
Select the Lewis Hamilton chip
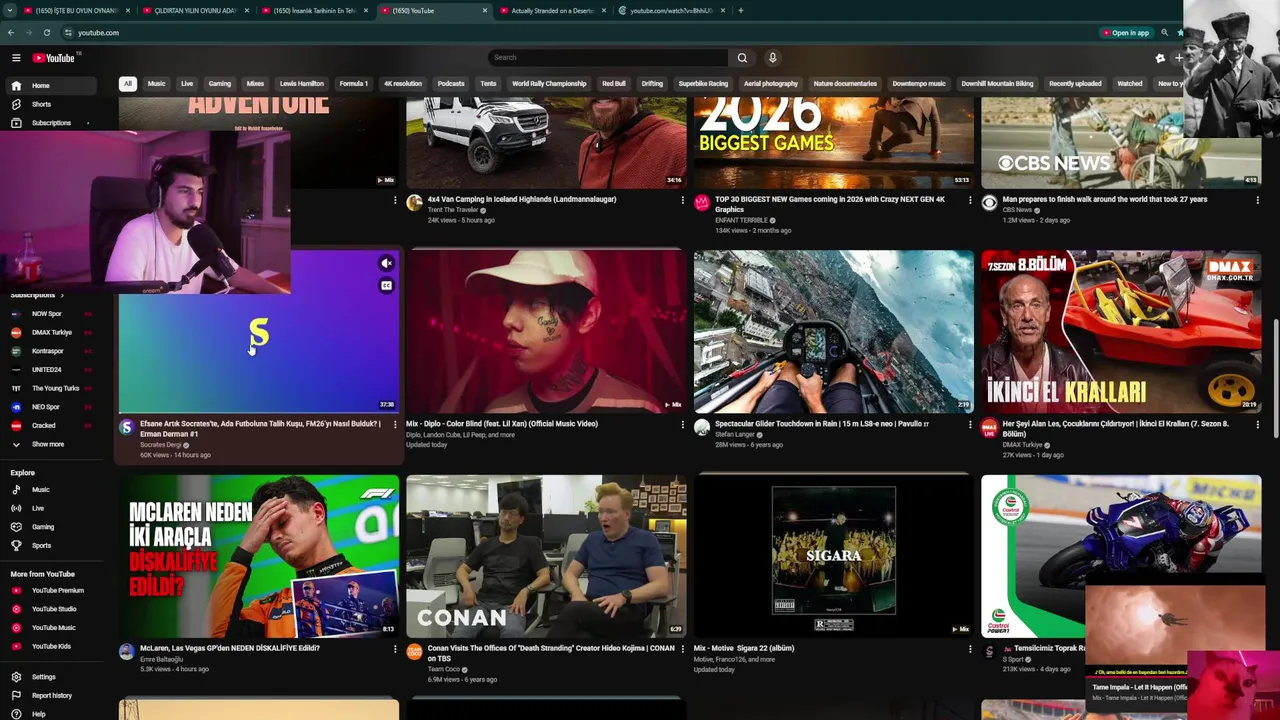(x=302, y=84)
